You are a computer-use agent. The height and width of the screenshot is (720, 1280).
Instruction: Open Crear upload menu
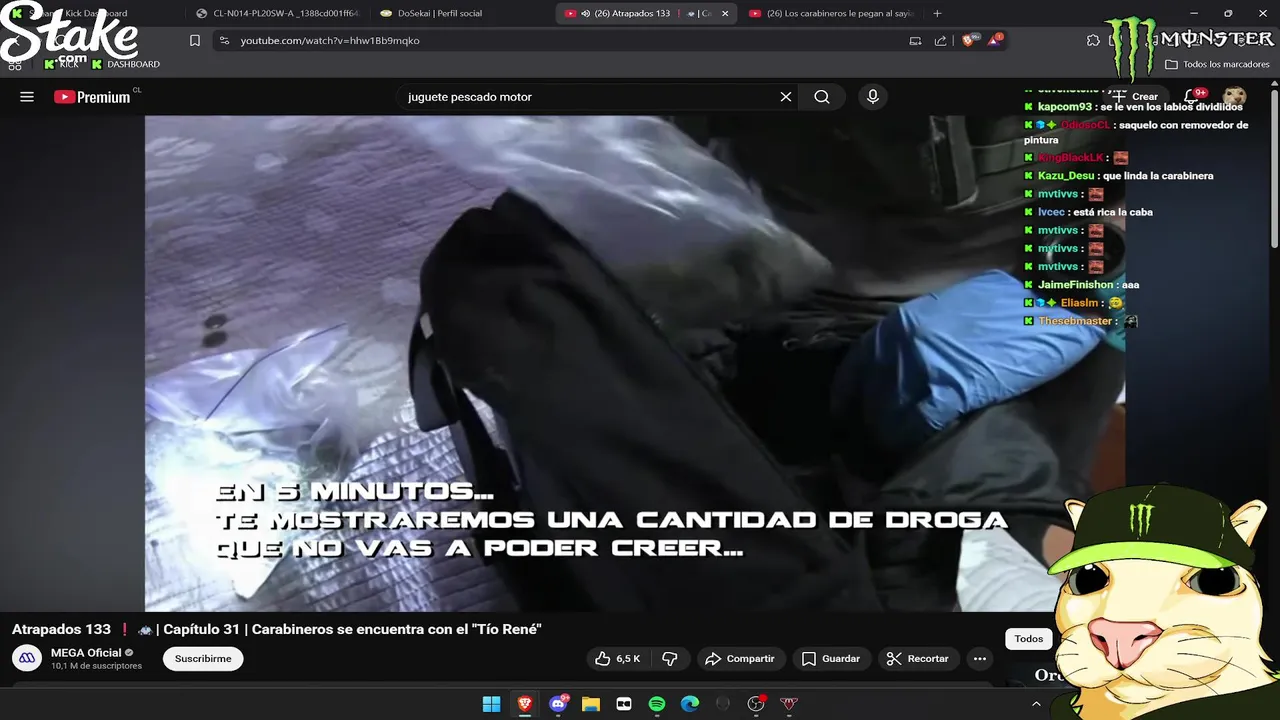[x=1134, y=97]
